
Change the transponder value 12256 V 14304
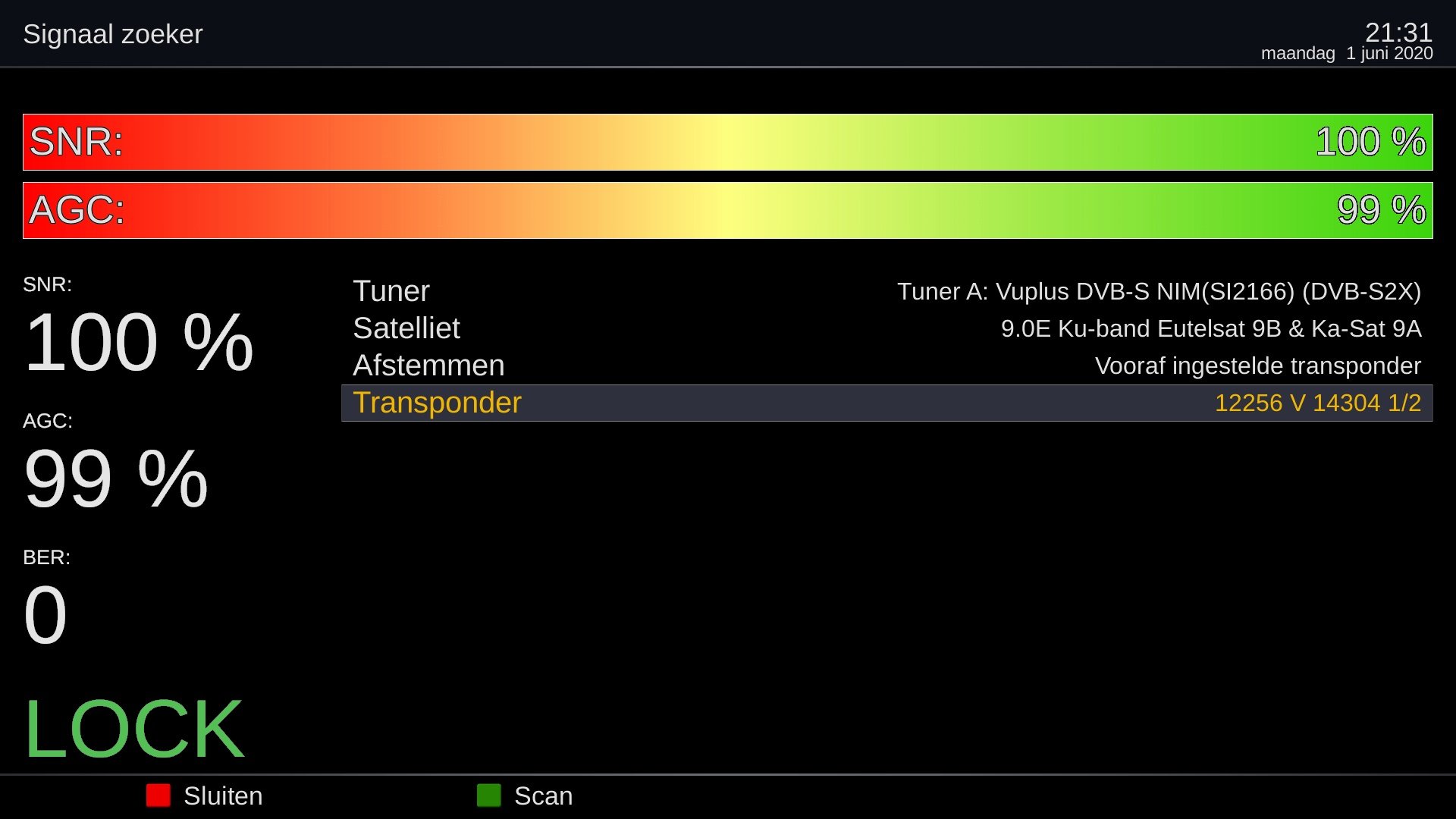point(1317,403)
